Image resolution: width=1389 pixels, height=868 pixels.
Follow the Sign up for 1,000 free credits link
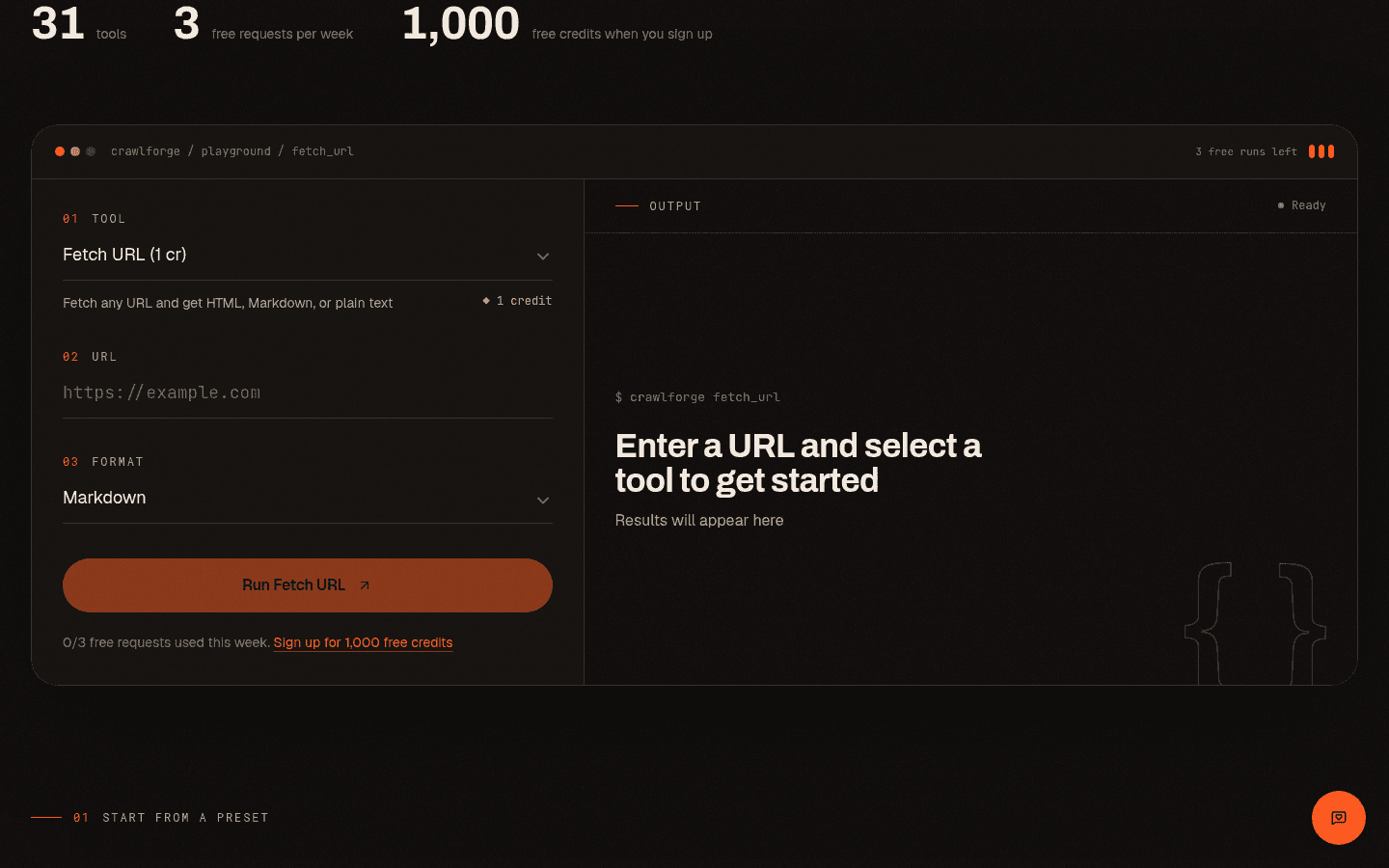(363, 642)
